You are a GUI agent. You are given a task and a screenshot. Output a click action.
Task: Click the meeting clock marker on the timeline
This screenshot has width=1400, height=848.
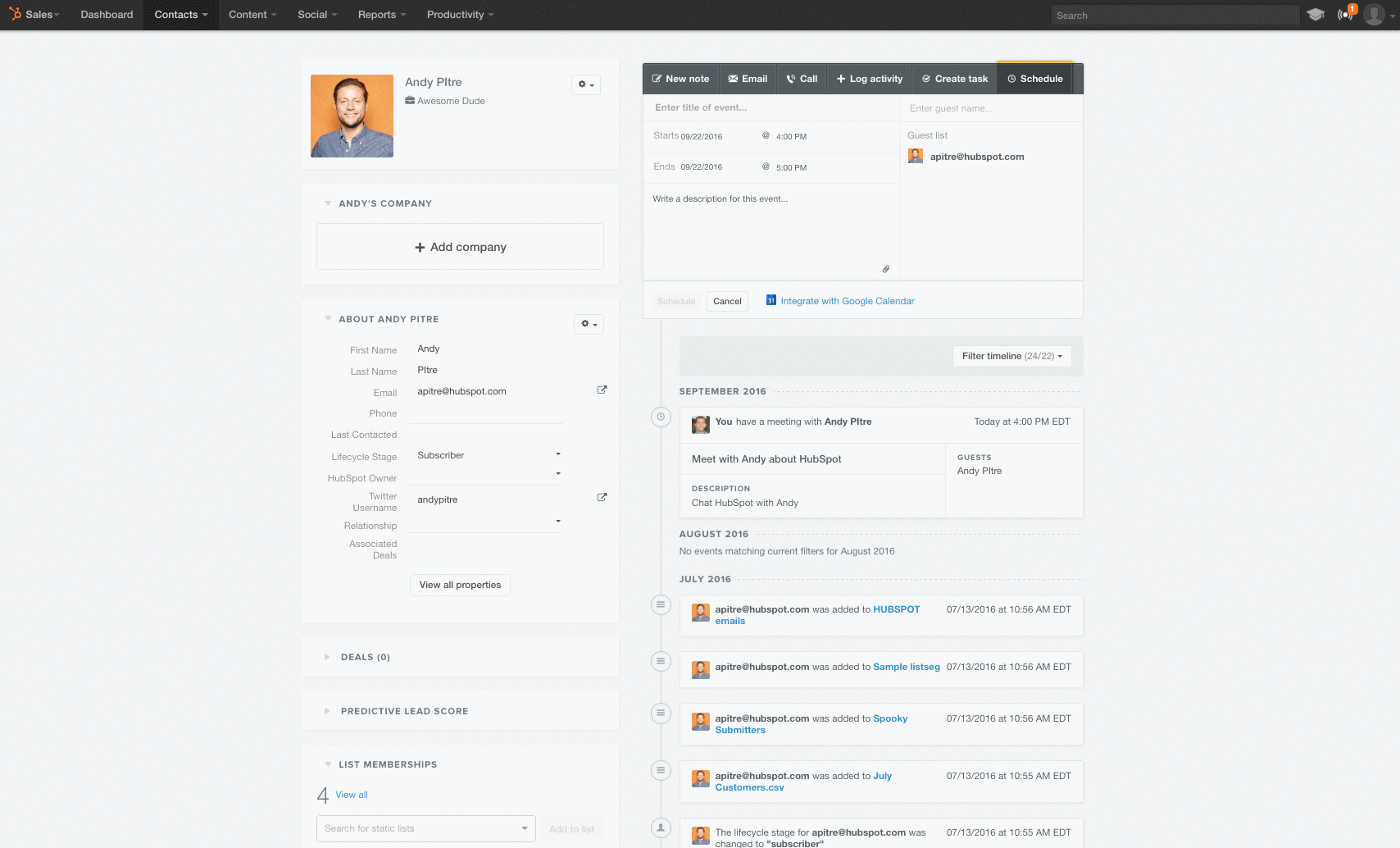pos(661,417)
